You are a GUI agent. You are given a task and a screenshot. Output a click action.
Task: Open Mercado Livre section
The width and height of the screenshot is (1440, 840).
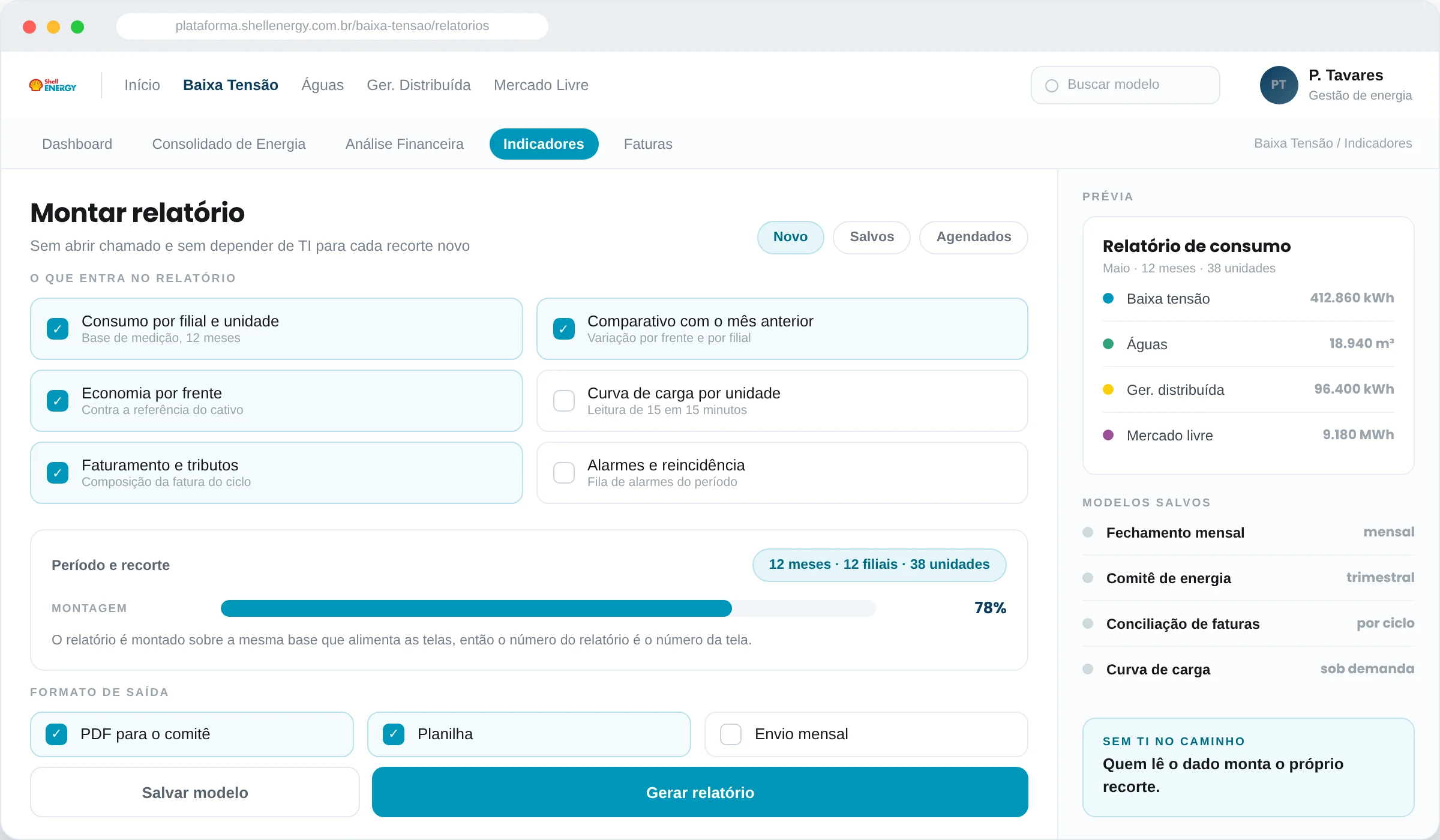[541, 85]
